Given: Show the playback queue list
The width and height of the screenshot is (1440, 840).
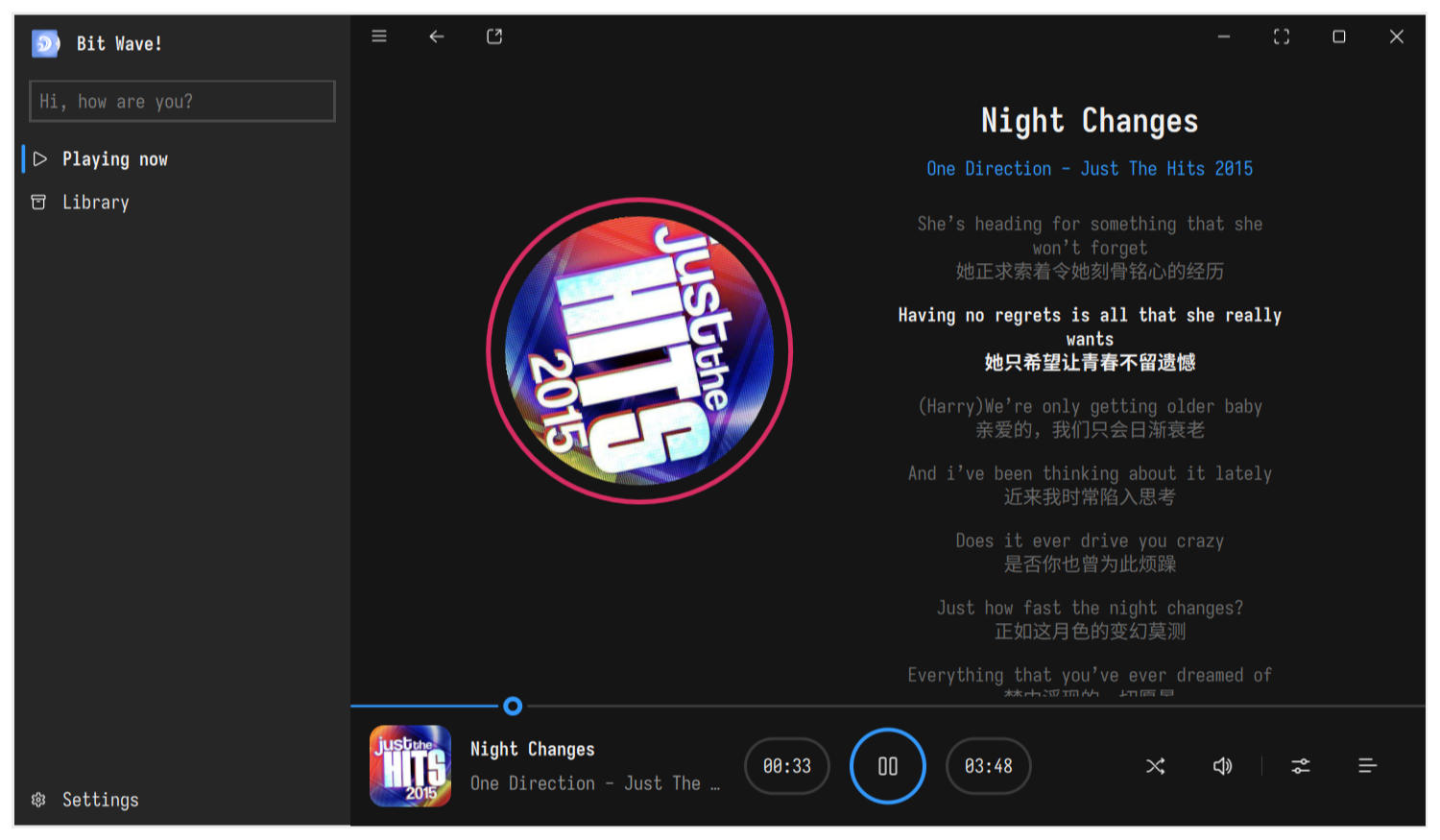Looking at the screenshot, I should pos(1368,766).
